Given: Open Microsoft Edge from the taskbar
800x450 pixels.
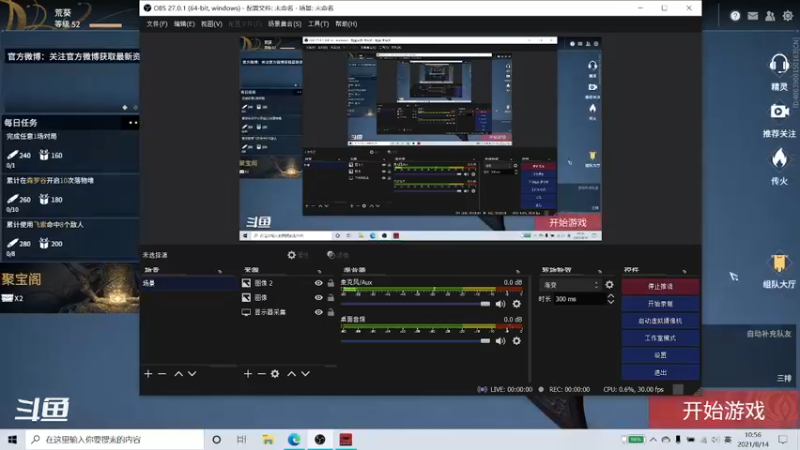Looking at the screenshot, I should (294, 439).
